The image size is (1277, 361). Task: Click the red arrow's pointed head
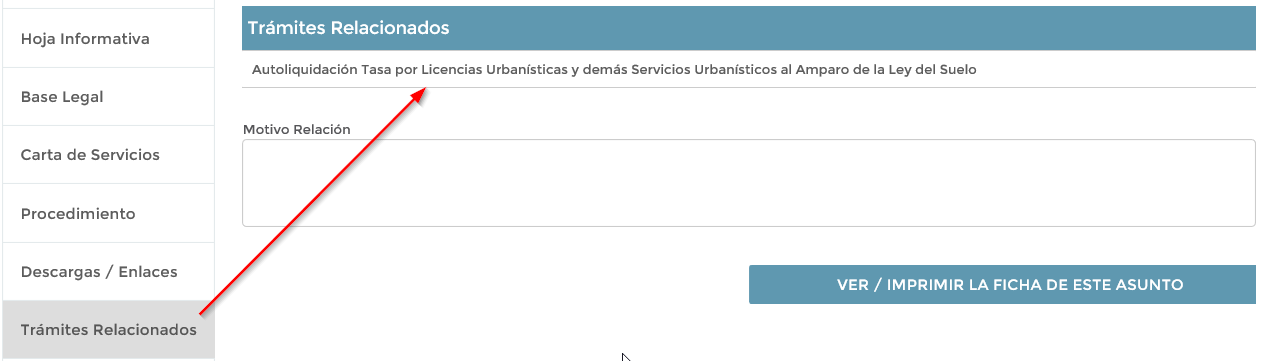(422, 93)
